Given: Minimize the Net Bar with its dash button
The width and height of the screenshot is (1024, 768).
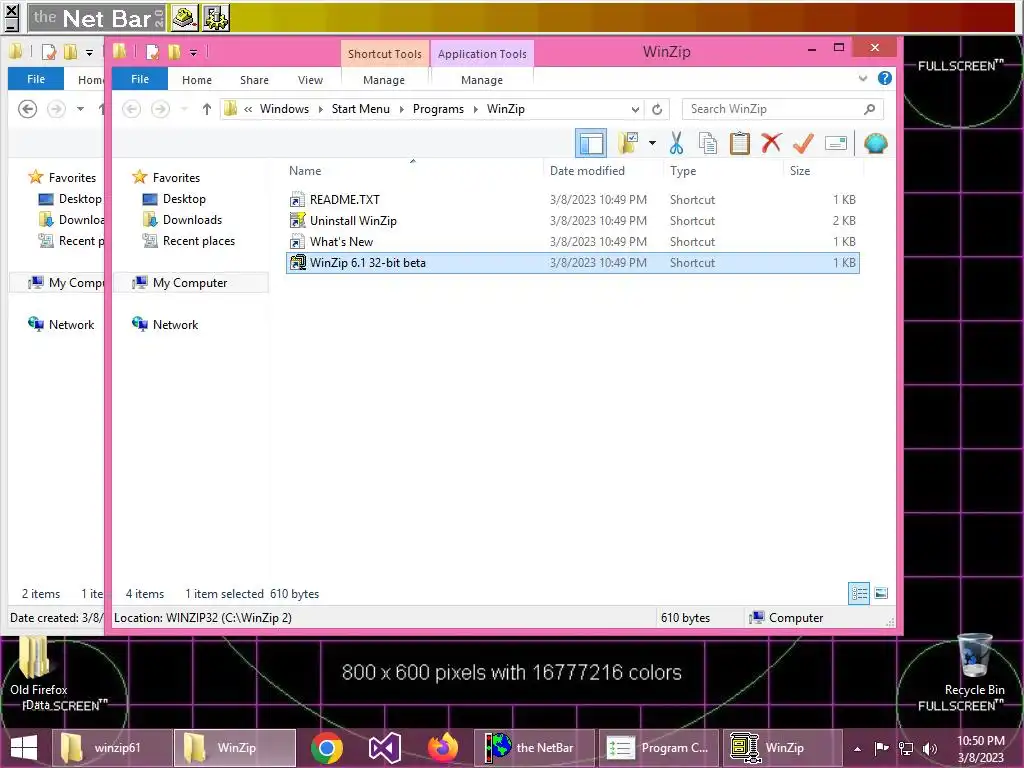Looking at the screenshot, I should coord(11,25).
